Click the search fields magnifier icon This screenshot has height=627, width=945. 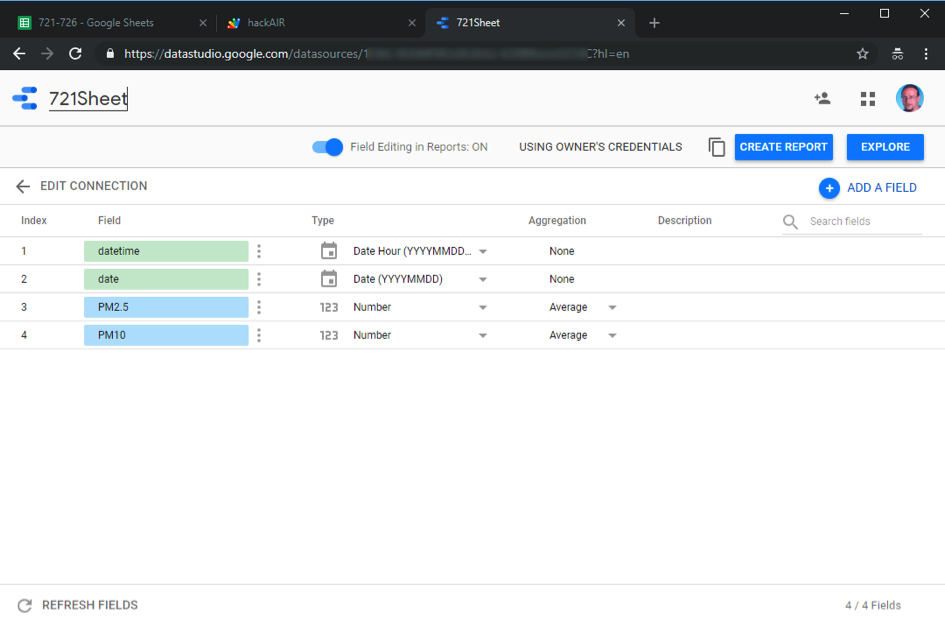[790, 222]
